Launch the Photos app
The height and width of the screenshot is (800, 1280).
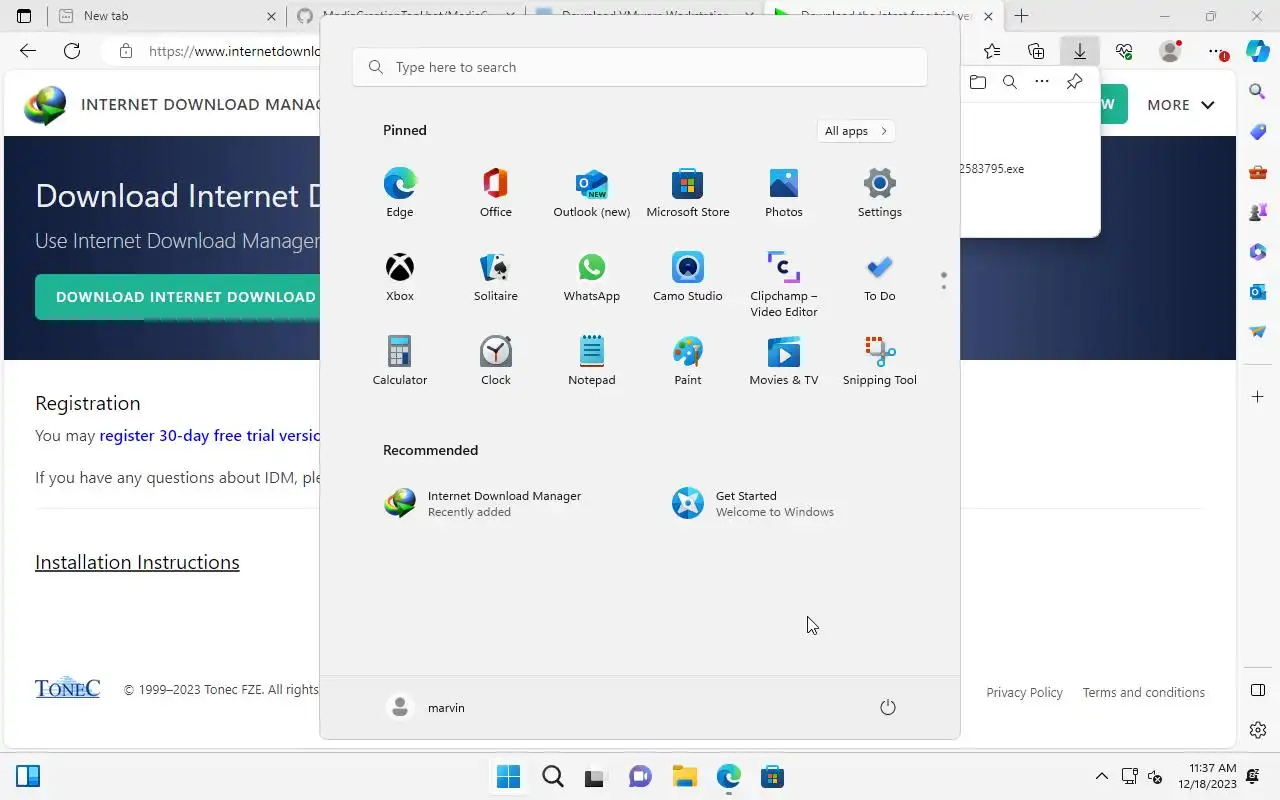(784, 192)
